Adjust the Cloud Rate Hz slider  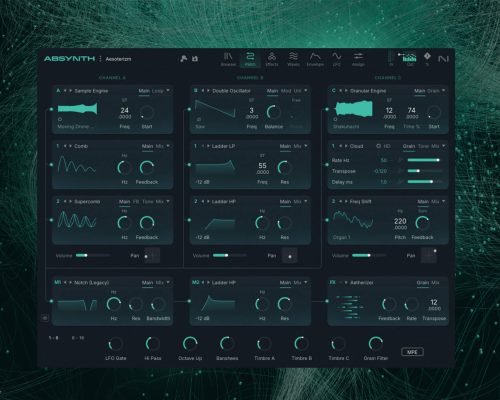(x=425, y=160)
